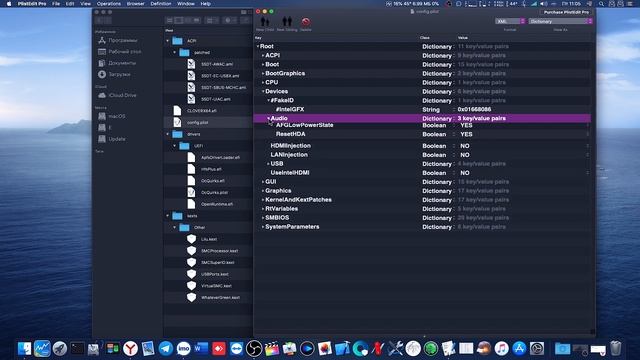Expand the SMBIOS key
This screenshot has width=640, height=360.
pos(263,218)
